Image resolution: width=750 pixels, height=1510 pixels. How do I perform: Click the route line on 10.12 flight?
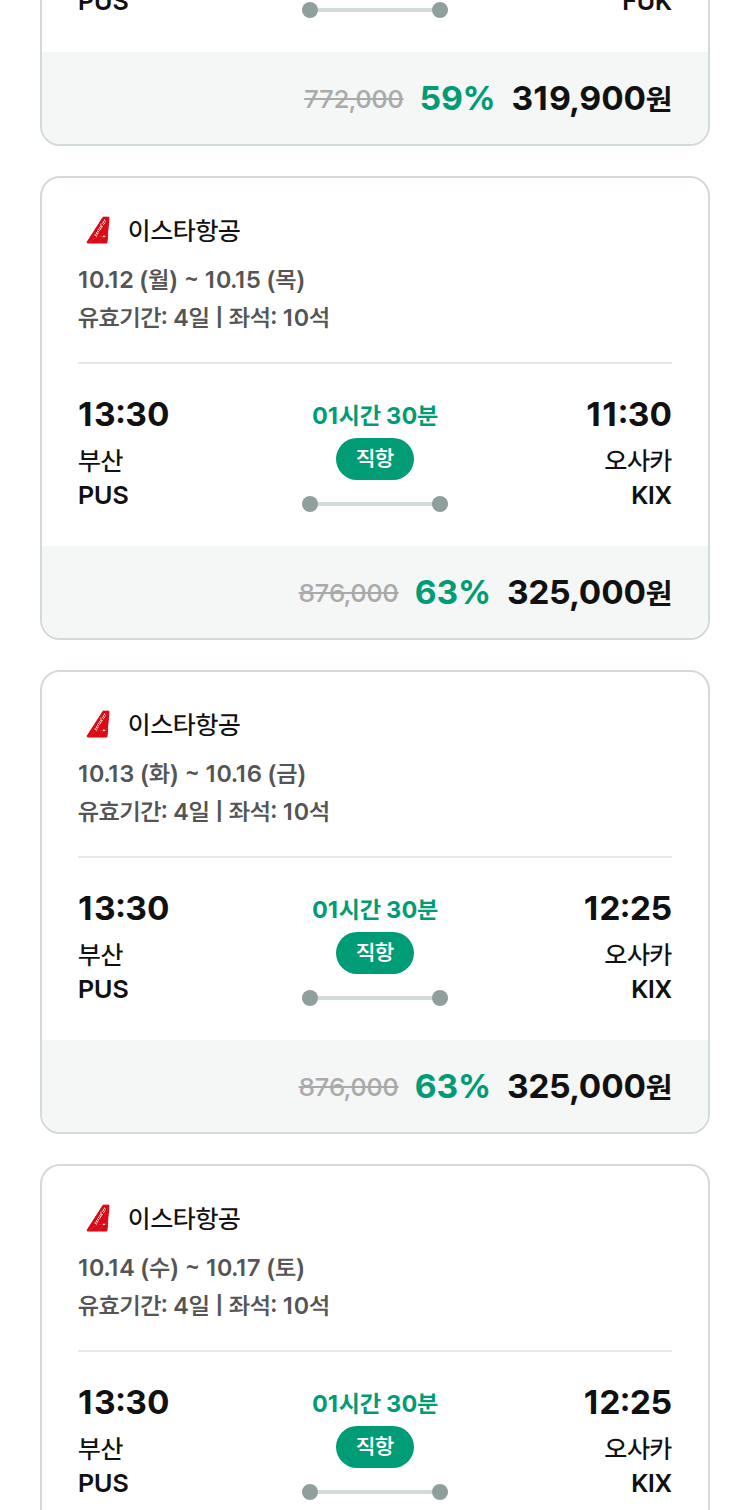[375, 504]
